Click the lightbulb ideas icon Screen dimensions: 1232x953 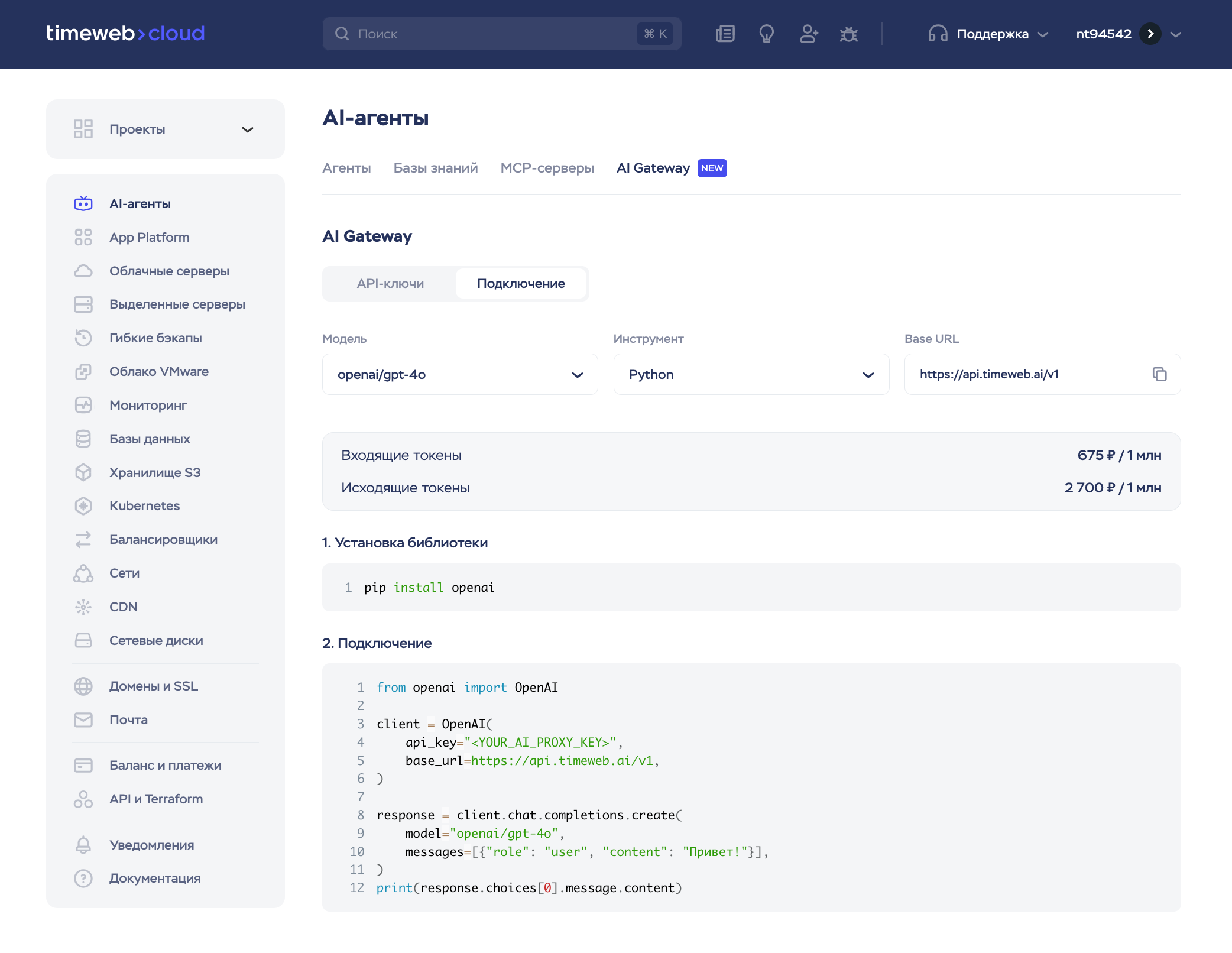click(767, 34)
